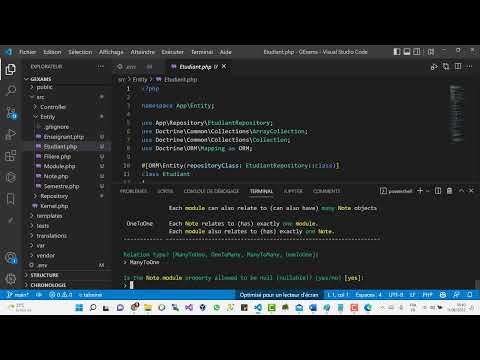Expand the templates folder
This screenshot has width=480, height=360.
click(x=49, y=216)
